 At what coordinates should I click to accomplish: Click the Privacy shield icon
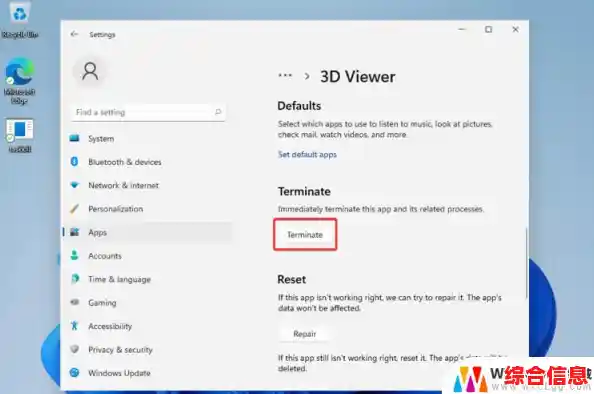click(x=75, y=349)
